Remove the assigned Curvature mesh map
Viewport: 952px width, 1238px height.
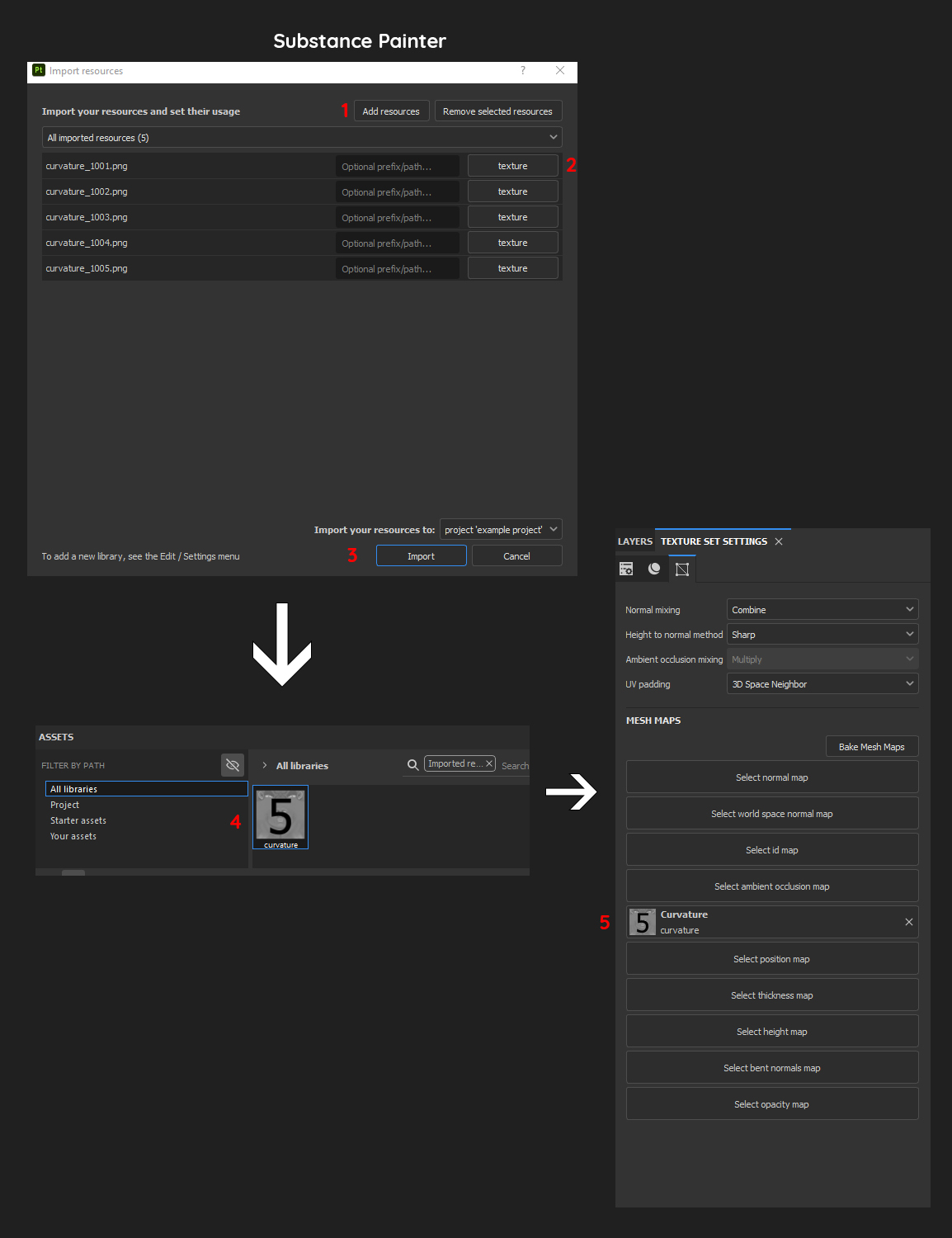[x=908, y=922]
